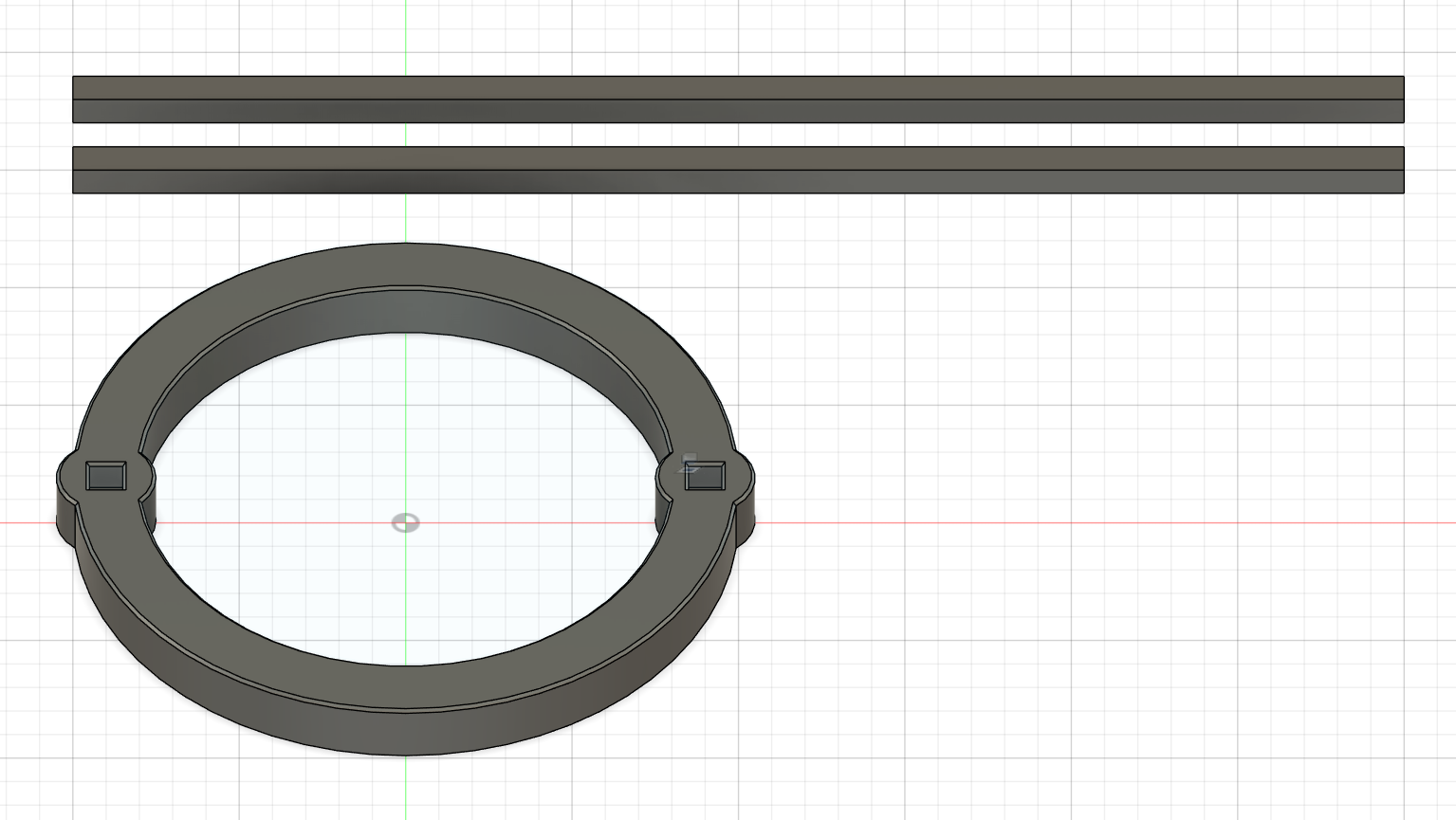Select the red horizontal axis line

pos(1091,522)
